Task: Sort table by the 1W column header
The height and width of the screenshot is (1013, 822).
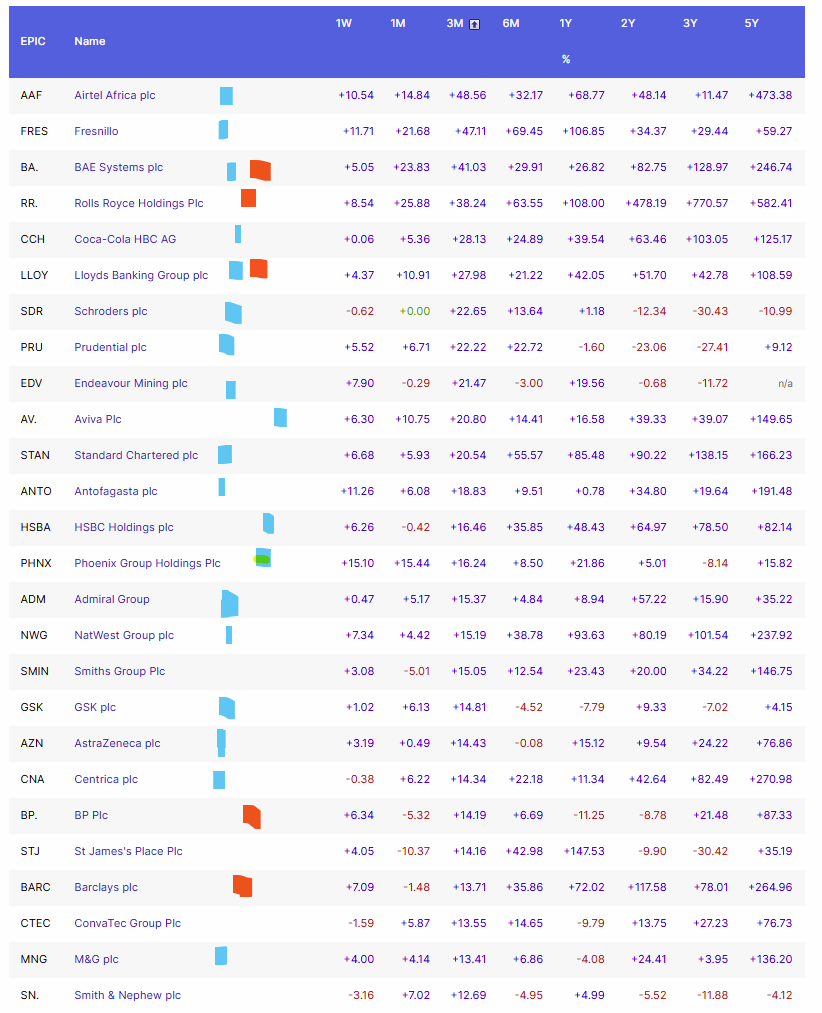Action: pos(344,23)
